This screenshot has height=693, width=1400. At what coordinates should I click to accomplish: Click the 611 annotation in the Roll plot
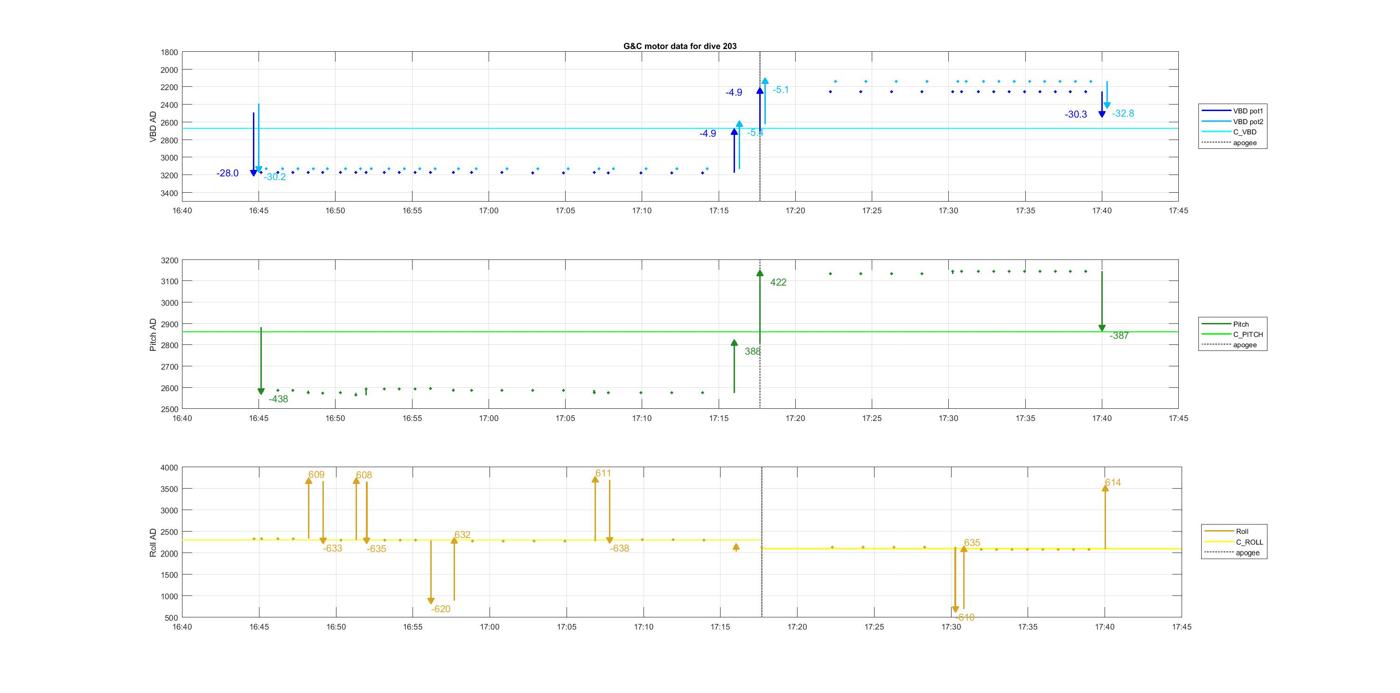(603, 474)
